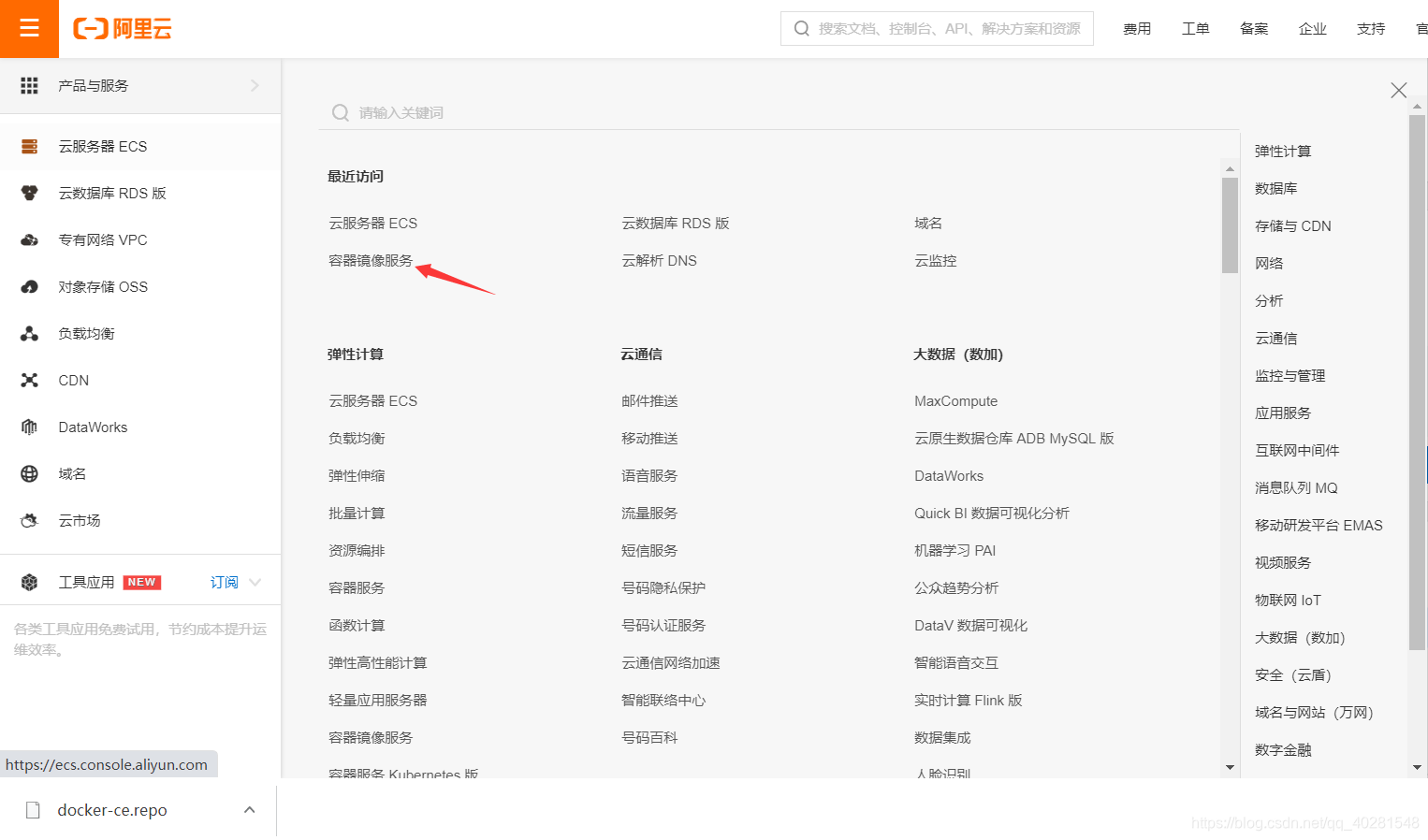Select the 存储与 CDN category
Image resolution: width=1428 pixels, height=840 pixels.
click(1293, 225)
